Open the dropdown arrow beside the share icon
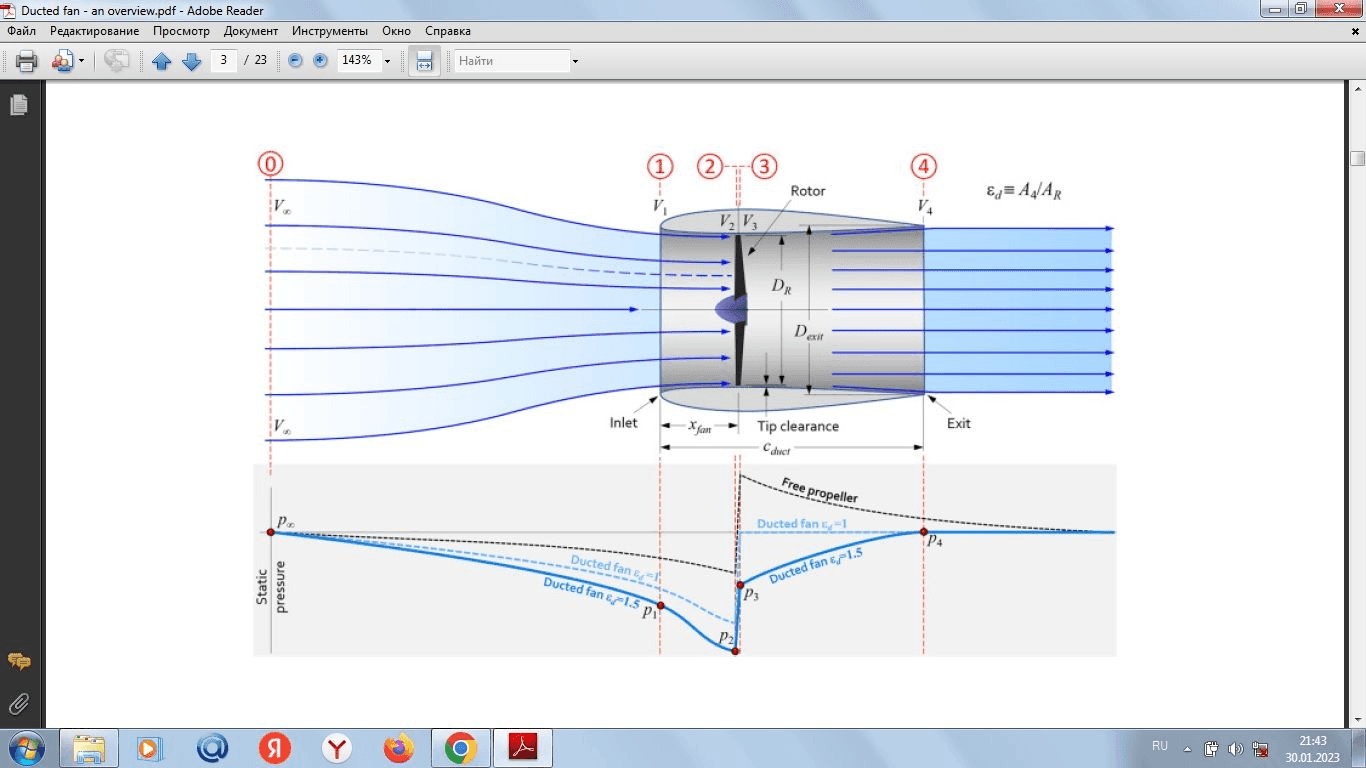 click(81, 61)
